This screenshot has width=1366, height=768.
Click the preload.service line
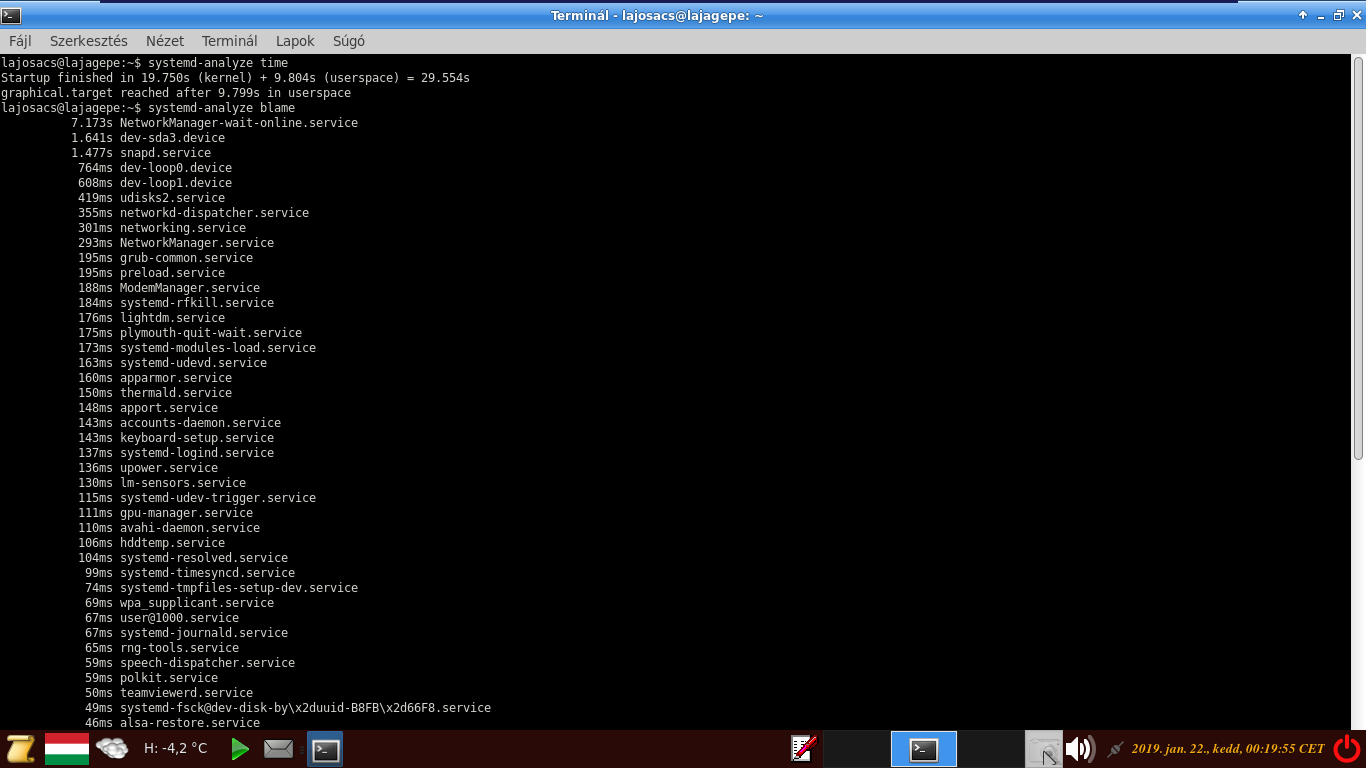(x=151, y=273)
